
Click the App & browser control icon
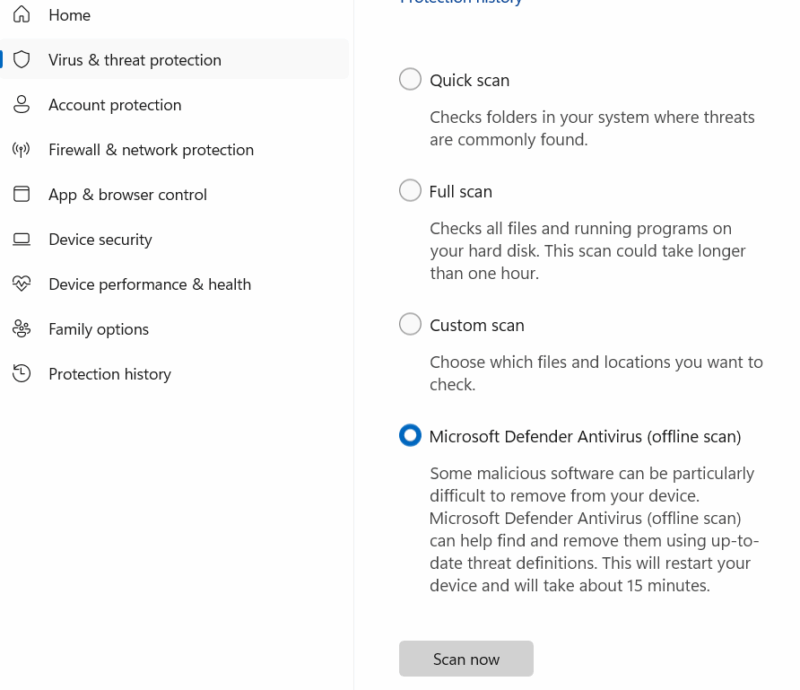pyautogui.click(x=21, y=194)
